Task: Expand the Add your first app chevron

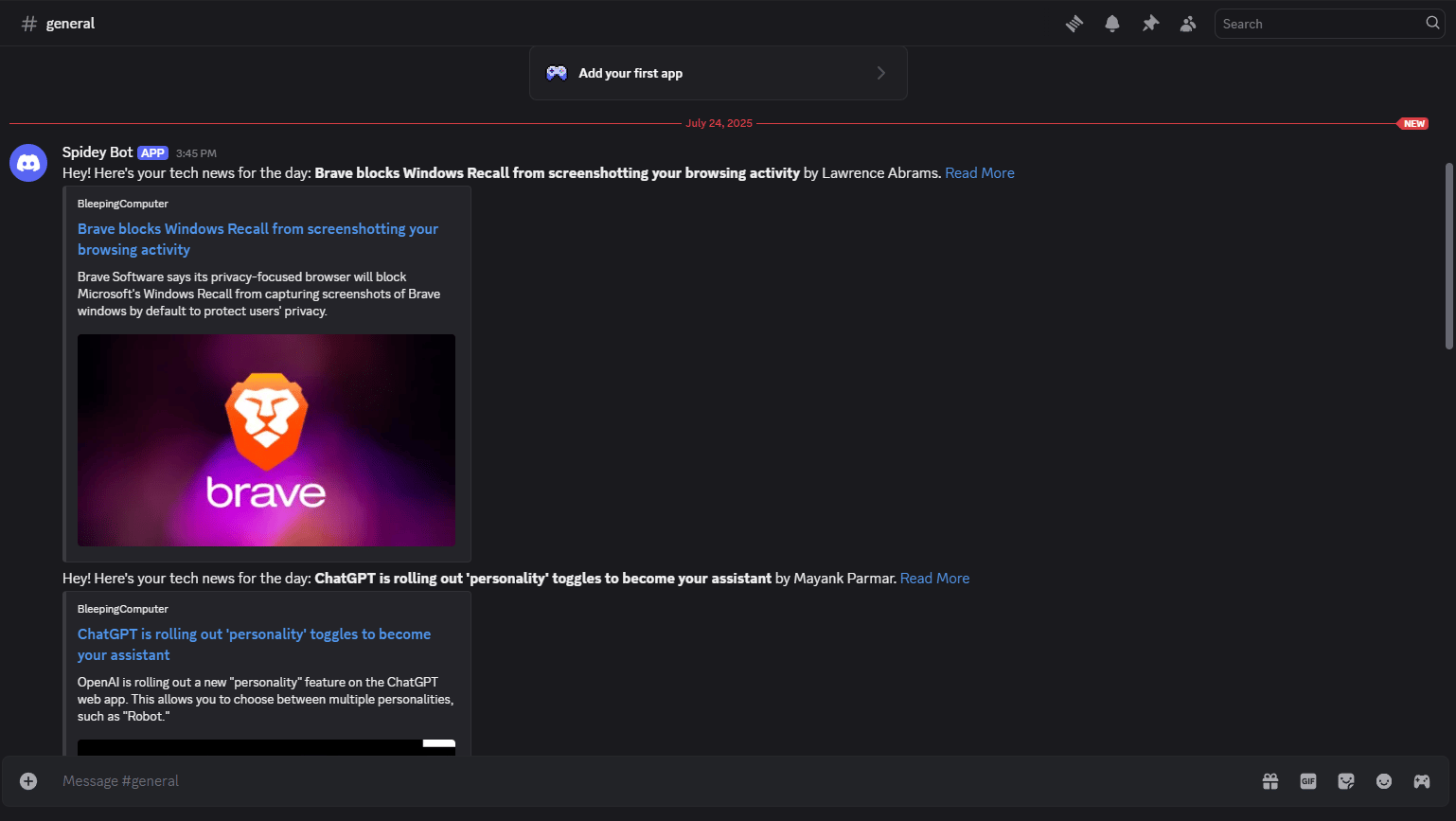Action: [x=881, y=73]
